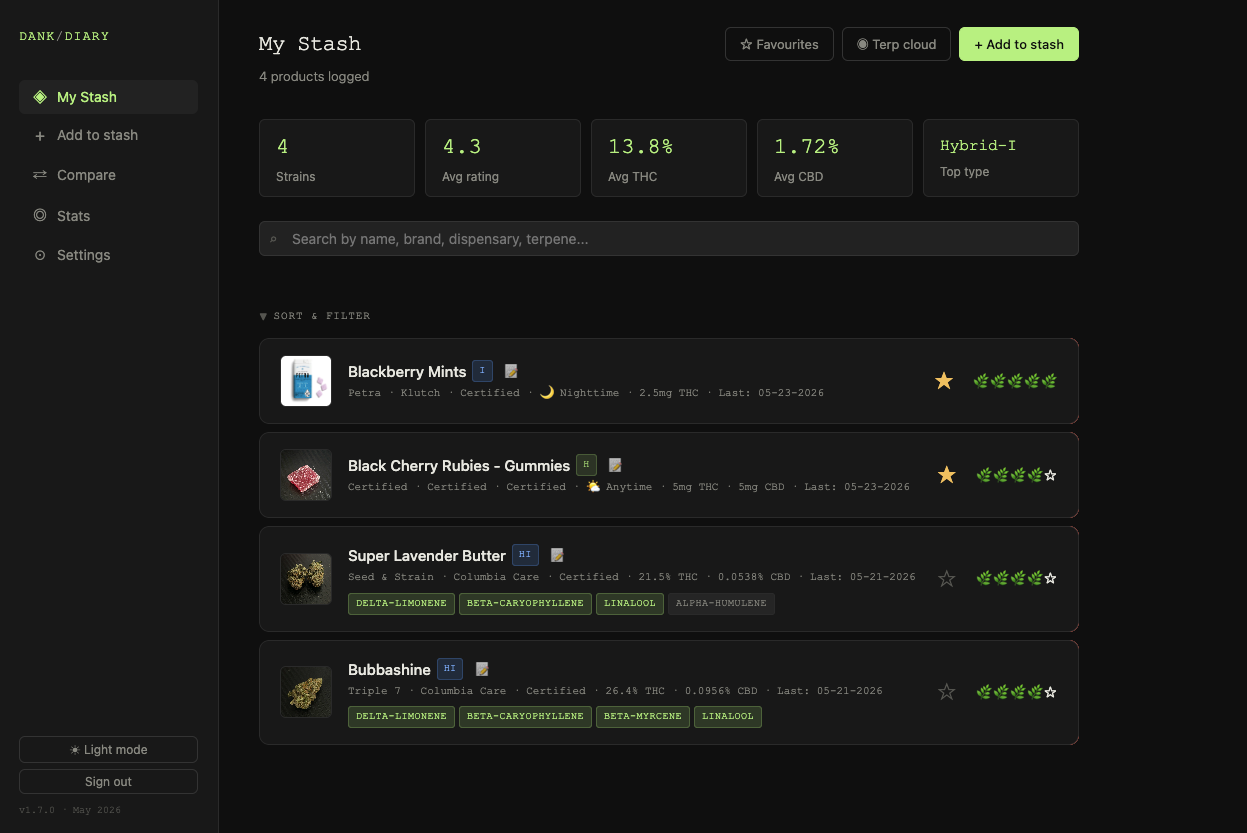Open Black Cherry Rubies gummies thumbnail
The height and width of the screenshot is (833, 1247).
[306, 475]
